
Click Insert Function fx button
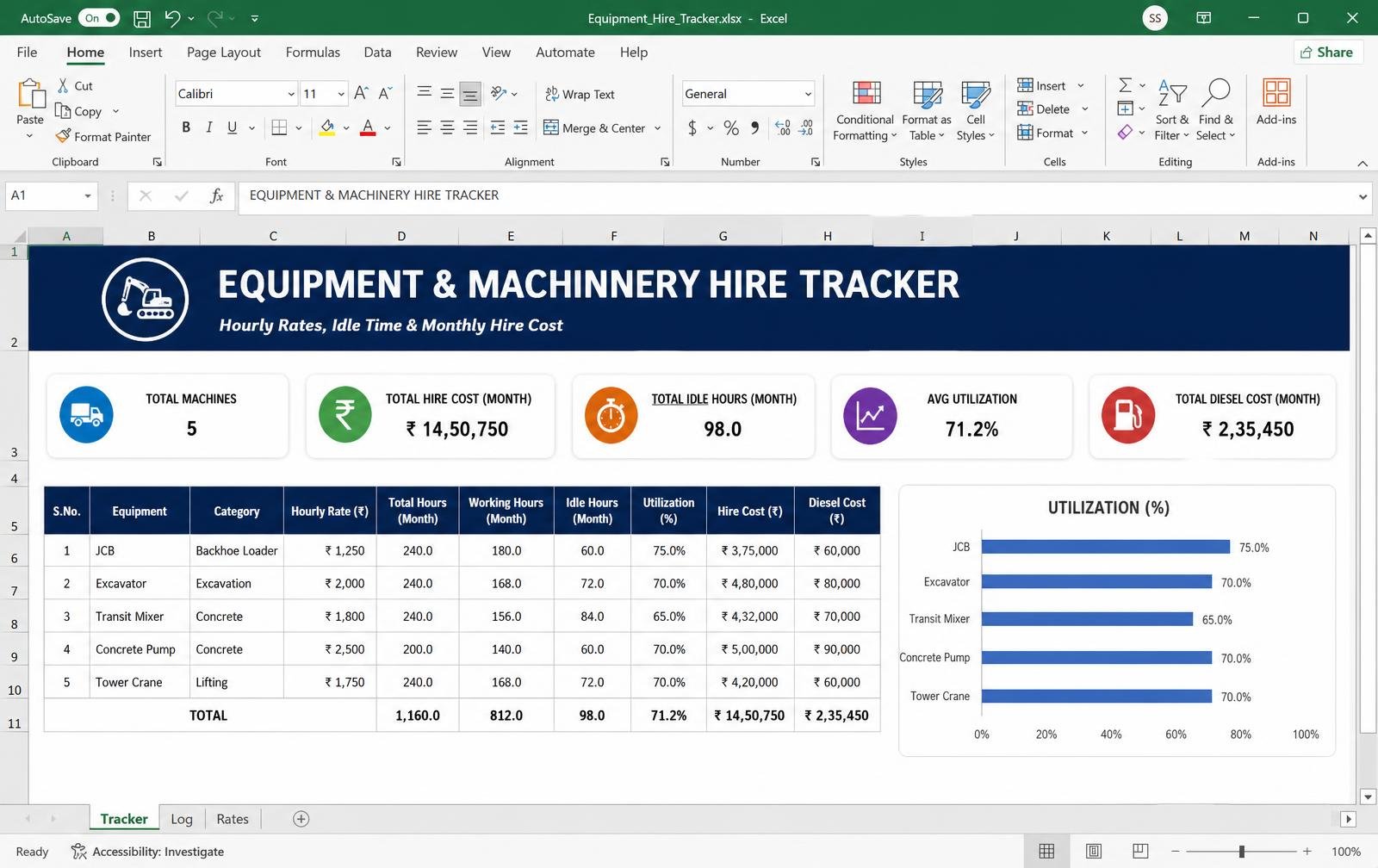(216, 195)
